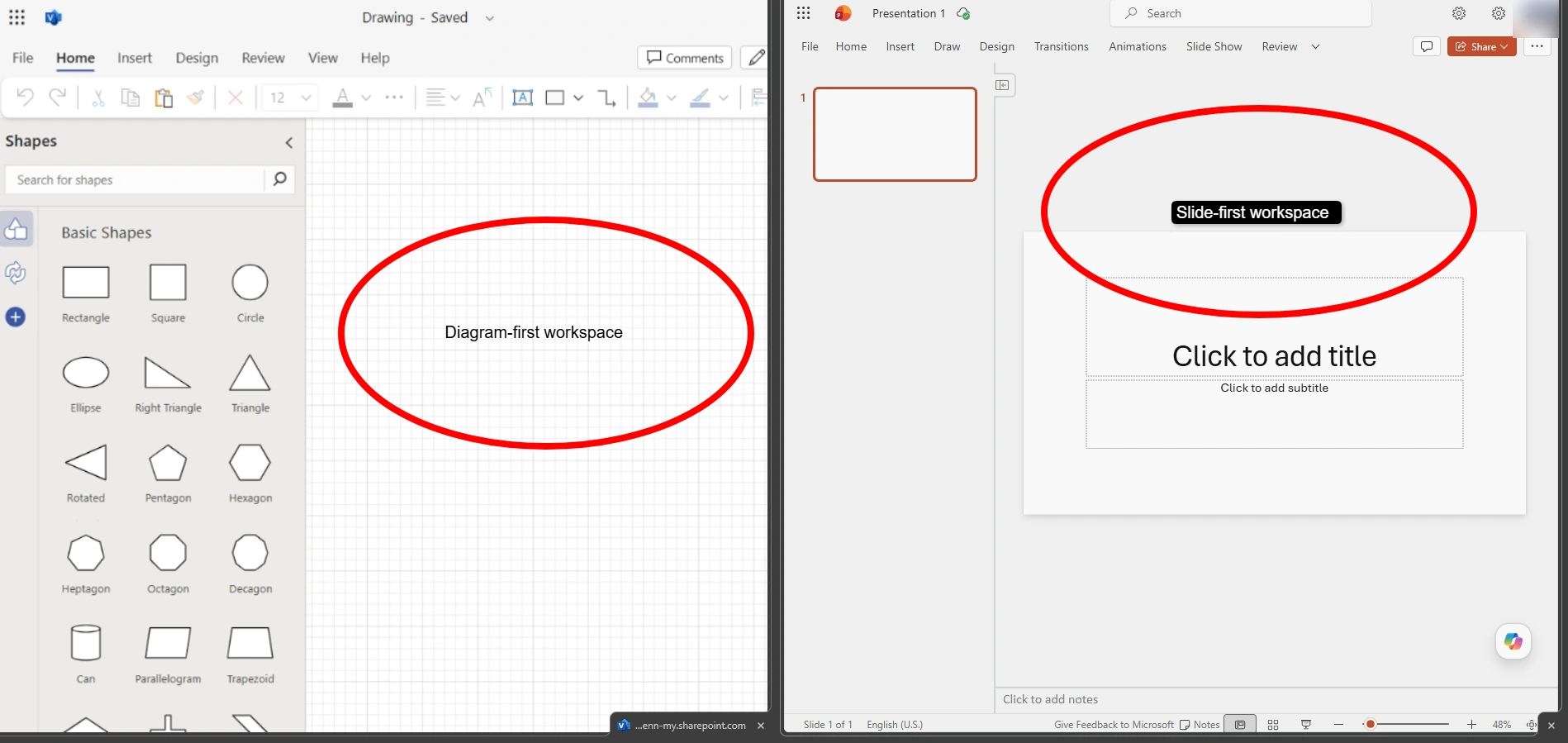The image size is (1568, 743).
Task: Activate the Format Painter brush
Action: point(196,98)
